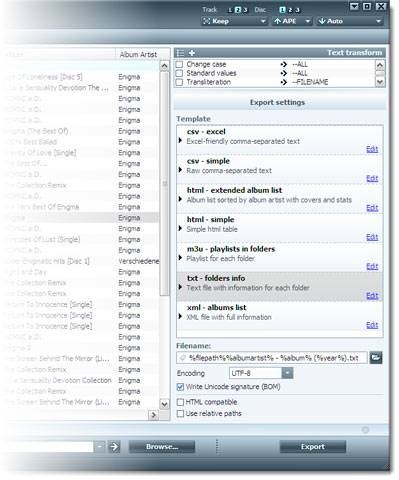Screen dimensions: 399x480
Task: Select Disc digit format 3
Action: tap(297, 10)
